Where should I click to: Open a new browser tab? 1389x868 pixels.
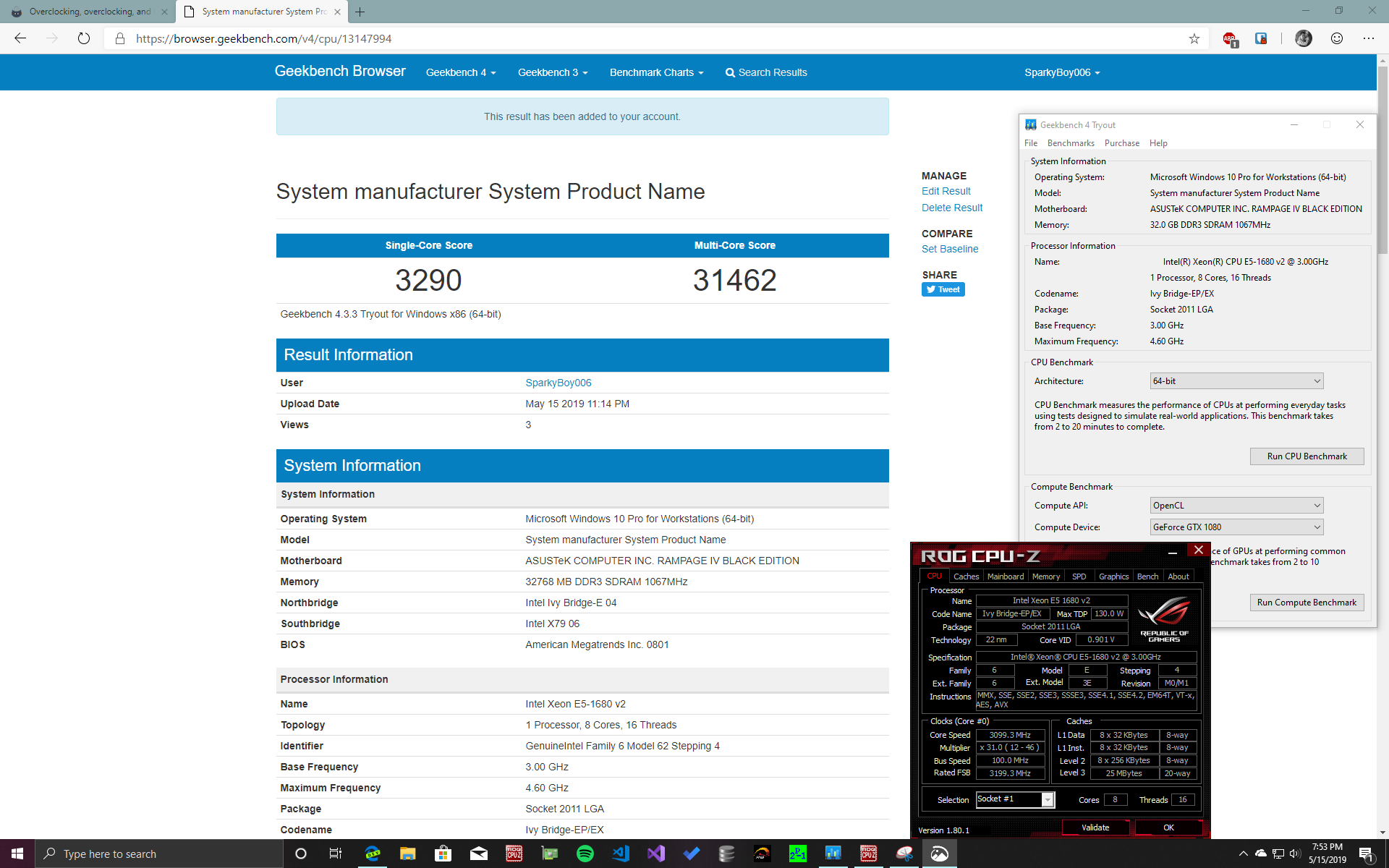[360, 12]
